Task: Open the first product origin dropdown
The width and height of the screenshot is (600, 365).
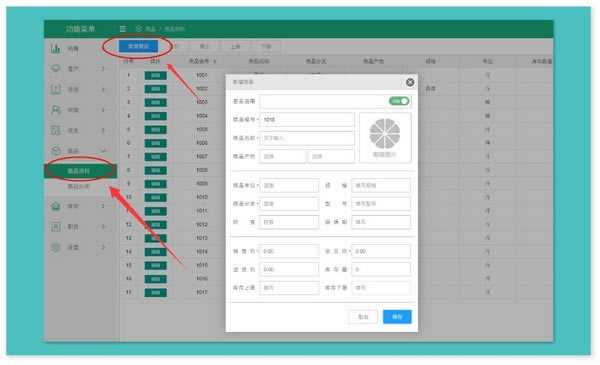Action: 283,156
